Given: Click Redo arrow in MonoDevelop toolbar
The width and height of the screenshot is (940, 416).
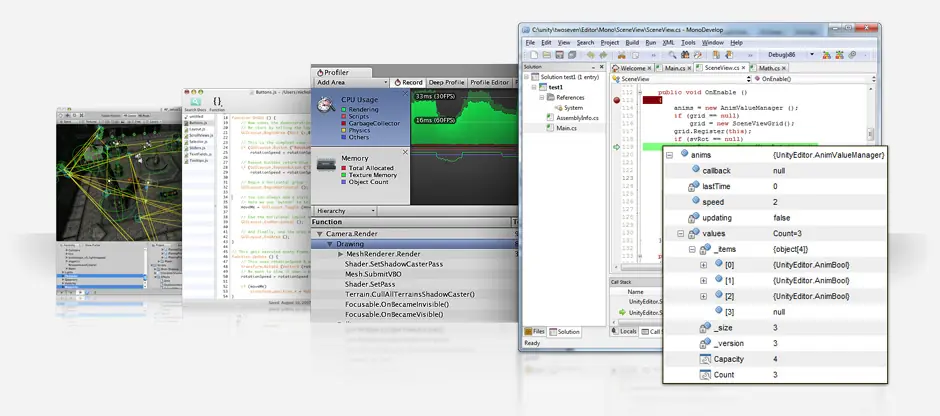Looking at the screenshot, I should click(x=603, y=55).
